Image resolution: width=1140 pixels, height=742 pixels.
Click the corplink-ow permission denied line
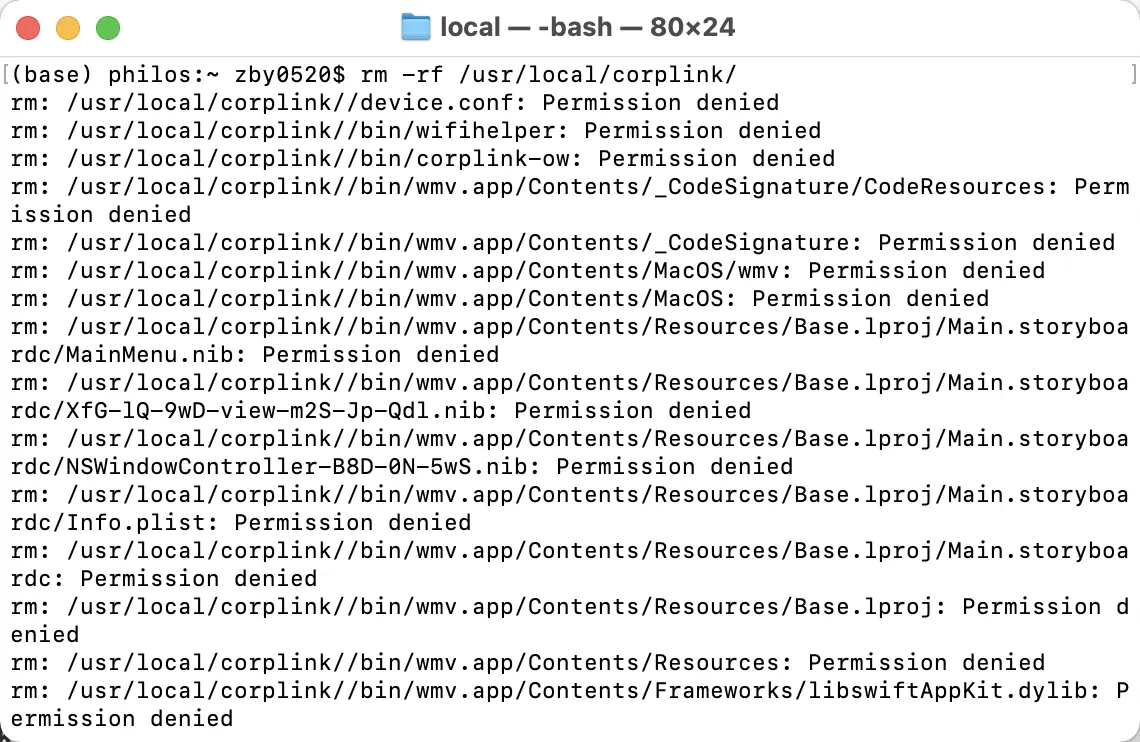point(422,158)
